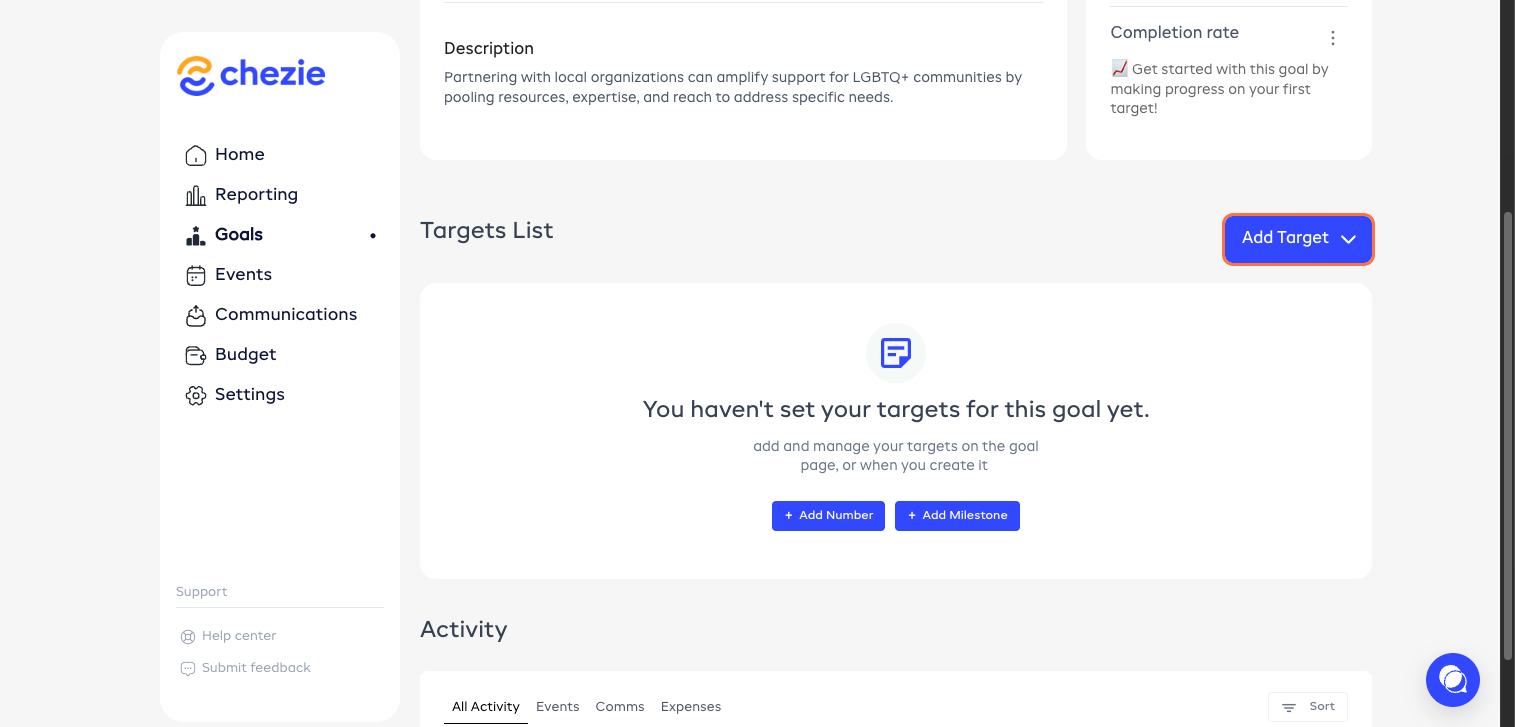Image resolution: width=1515 pixels, height=727 pixels.
Task: Open Completion rate three-dot menu
Action: [x=1332, y=38]
